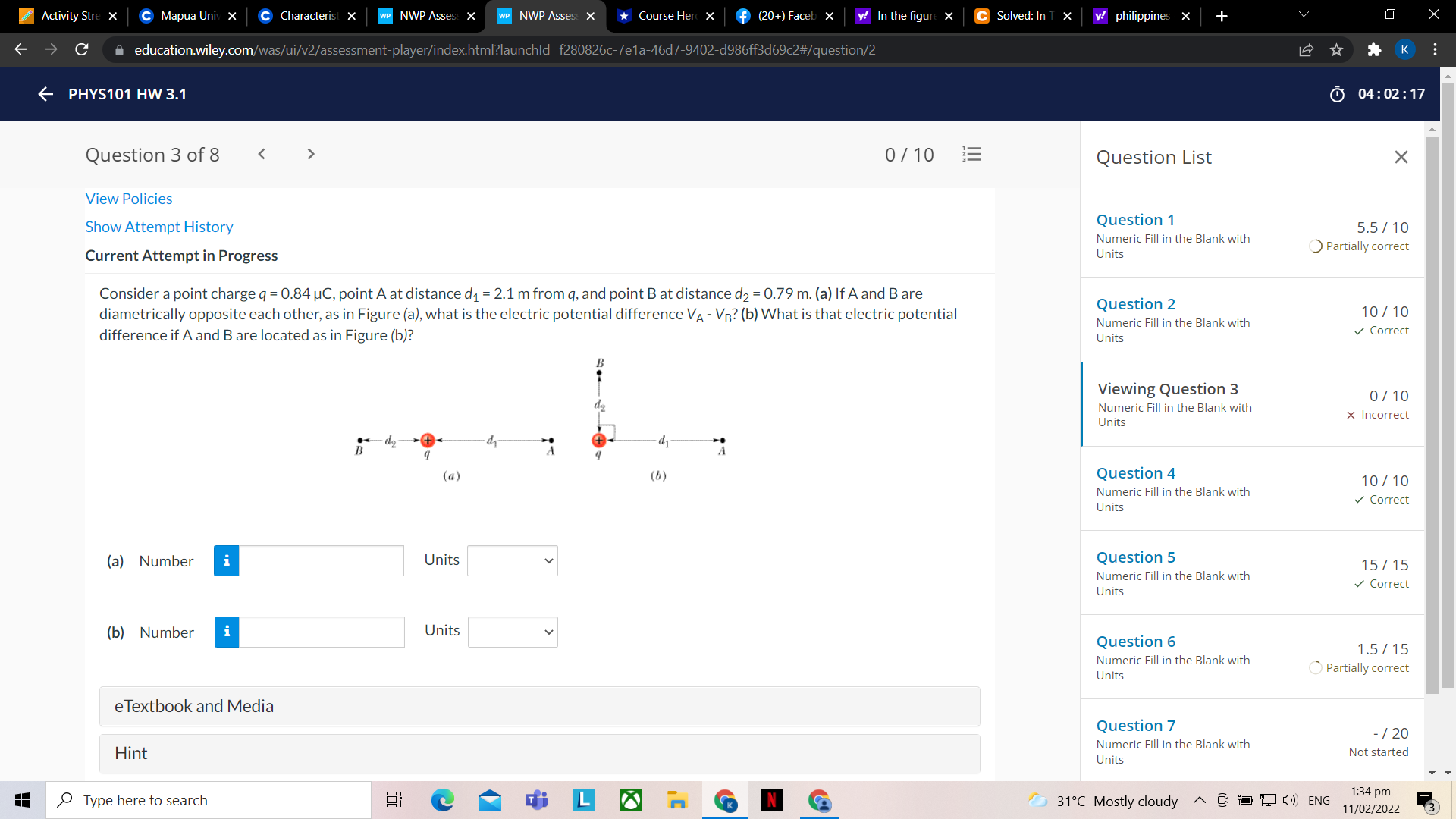Viewport: 1456px width, 819px height.
Task: Go to the previous question arrow
Action: (x=262, y=154)
